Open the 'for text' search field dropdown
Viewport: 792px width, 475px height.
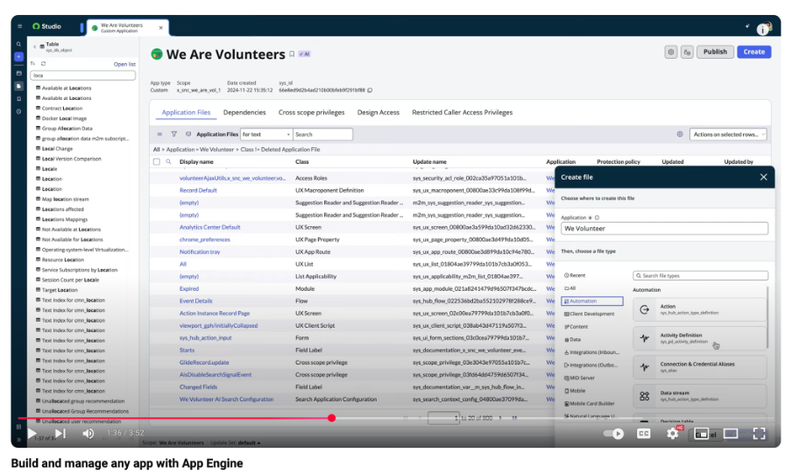coord(266,134)
